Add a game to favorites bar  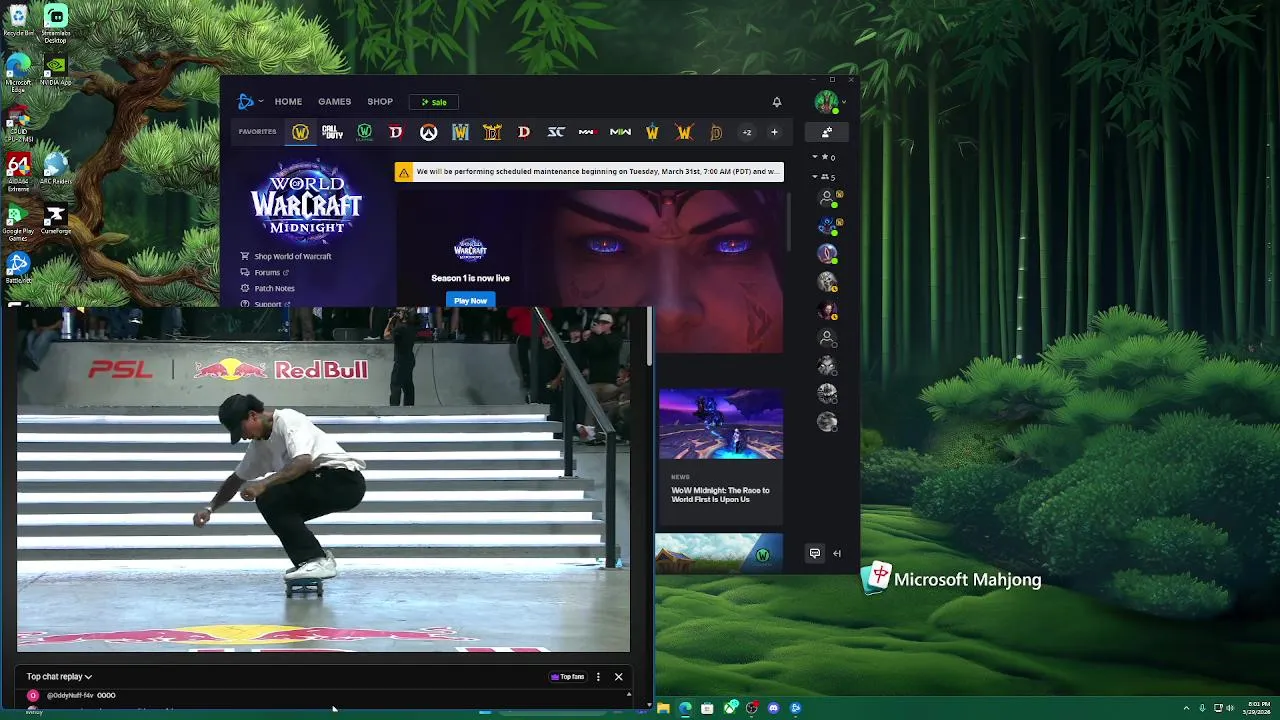774,132
